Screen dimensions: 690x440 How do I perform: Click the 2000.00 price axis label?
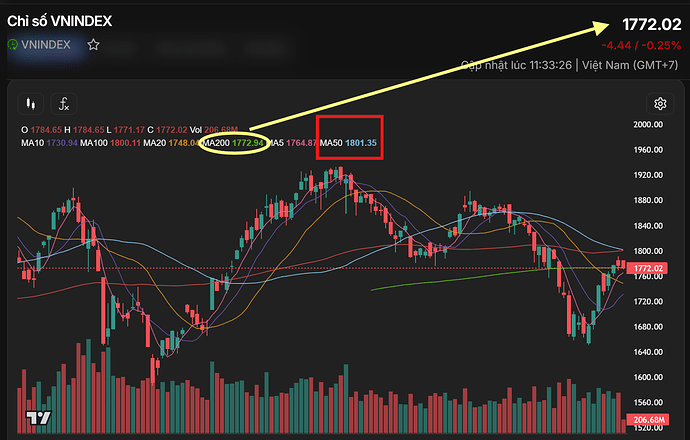tap(648, 125)
